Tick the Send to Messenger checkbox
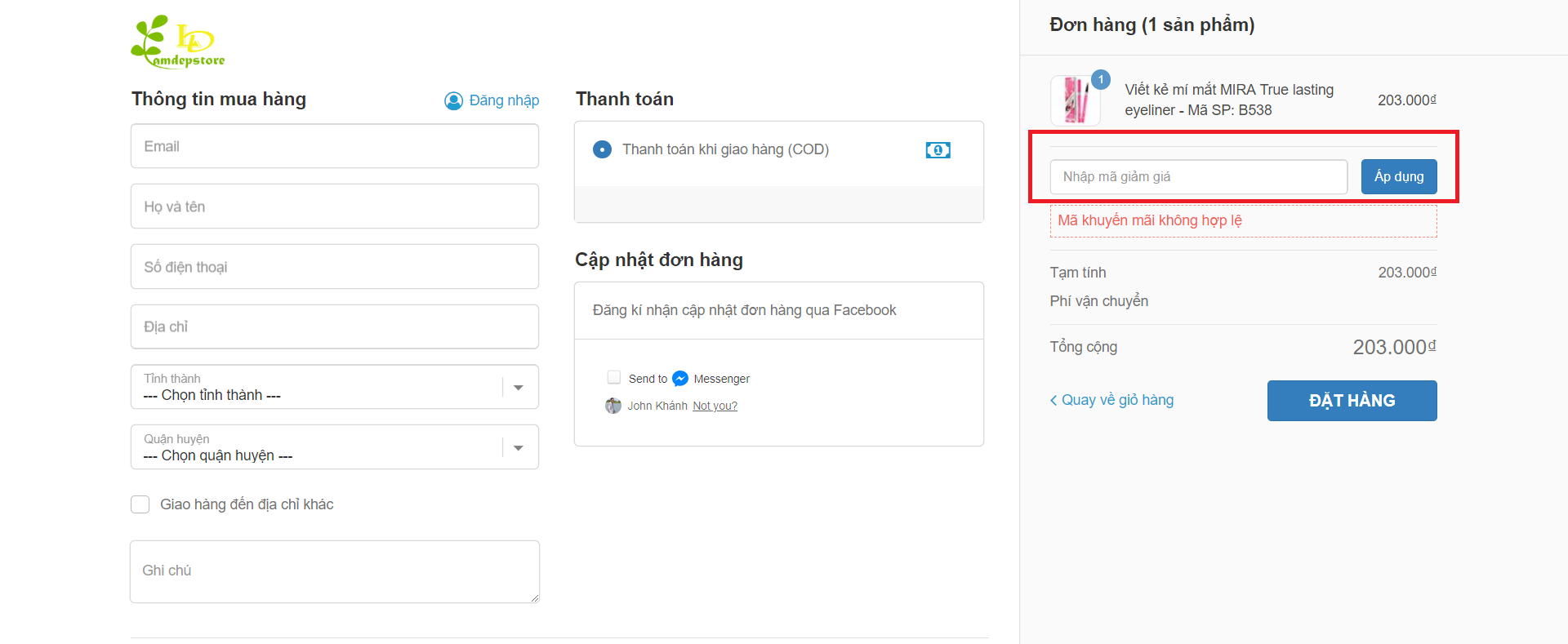Image resolution: width=1568 pixels, height=644 pixels. pos(614,378)
